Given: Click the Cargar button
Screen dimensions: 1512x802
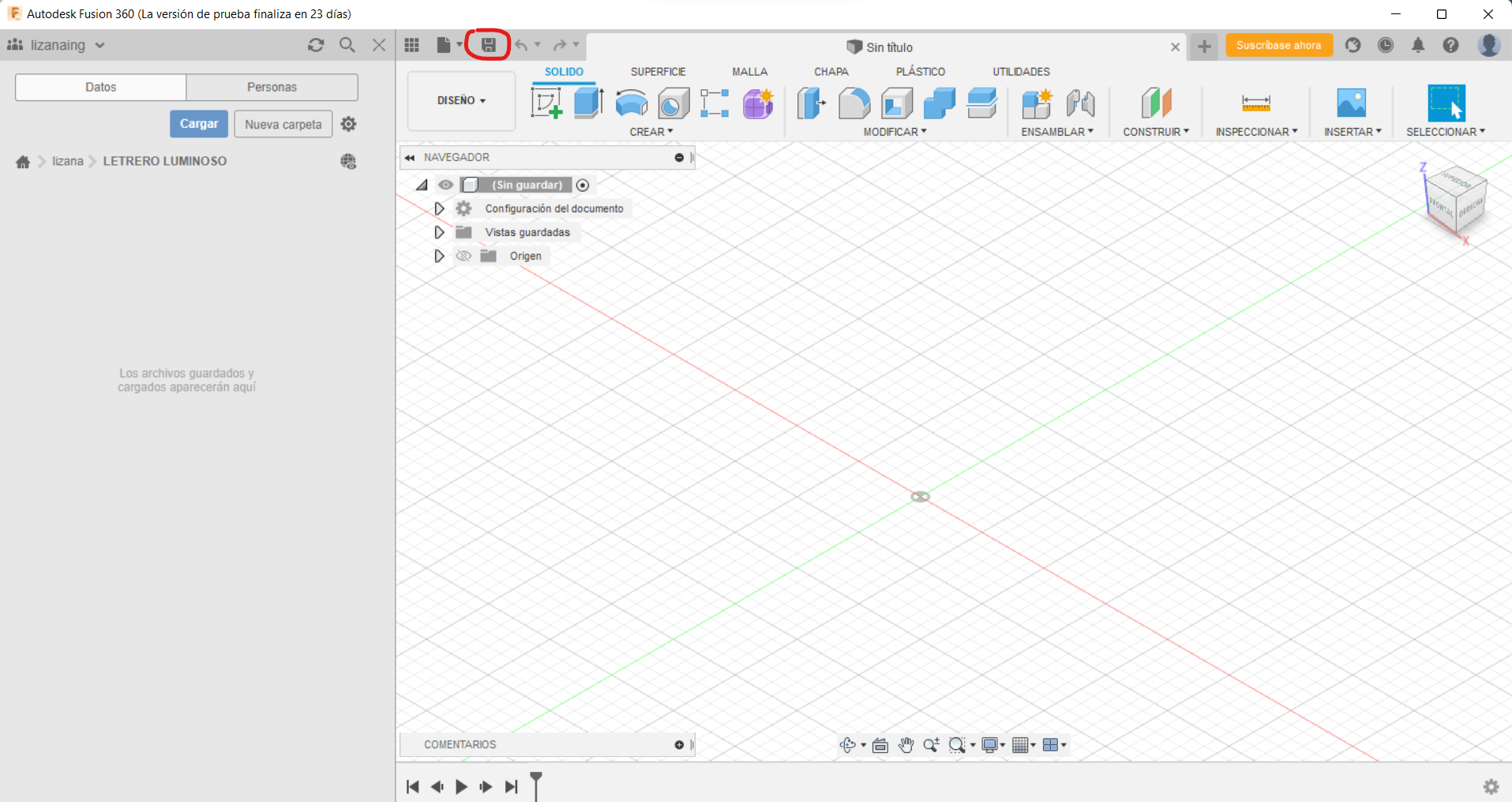Looking at the screenshot, I should click(199, 124).
